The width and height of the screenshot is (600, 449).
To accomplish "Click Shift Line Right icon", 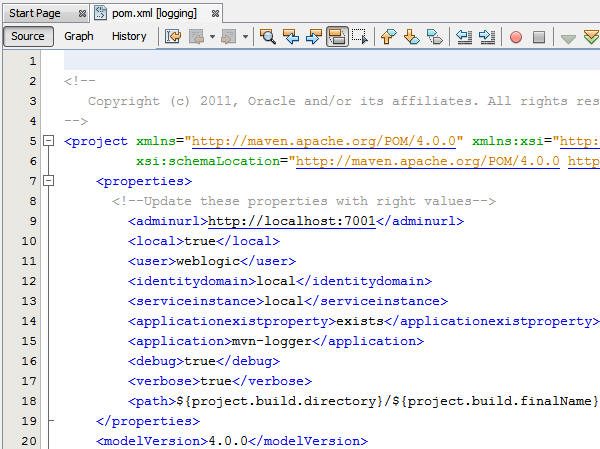I will click(x=487, y=37).
